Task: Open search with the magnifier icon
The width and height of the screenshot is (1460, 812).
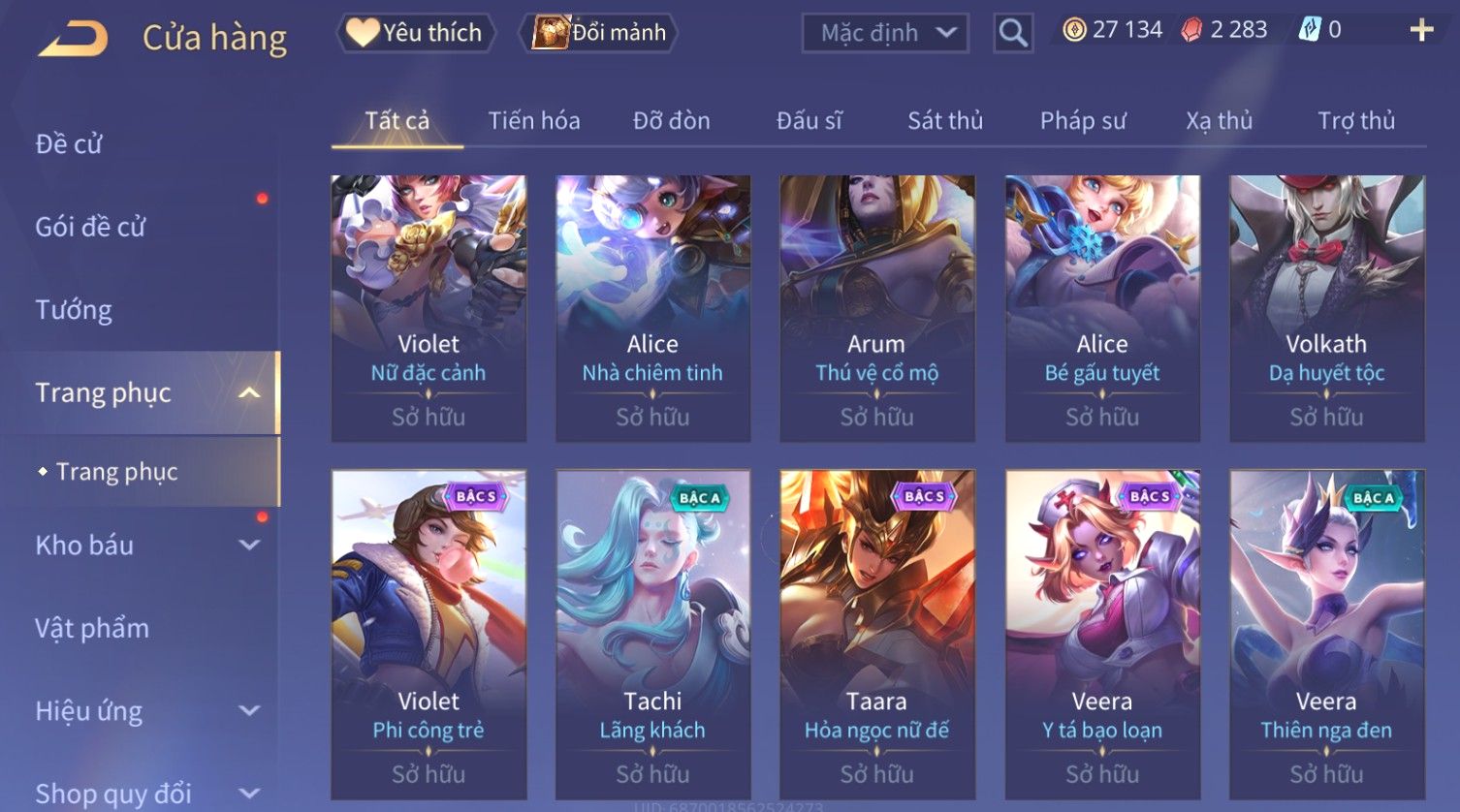Action: click(x=1013, y=33)
